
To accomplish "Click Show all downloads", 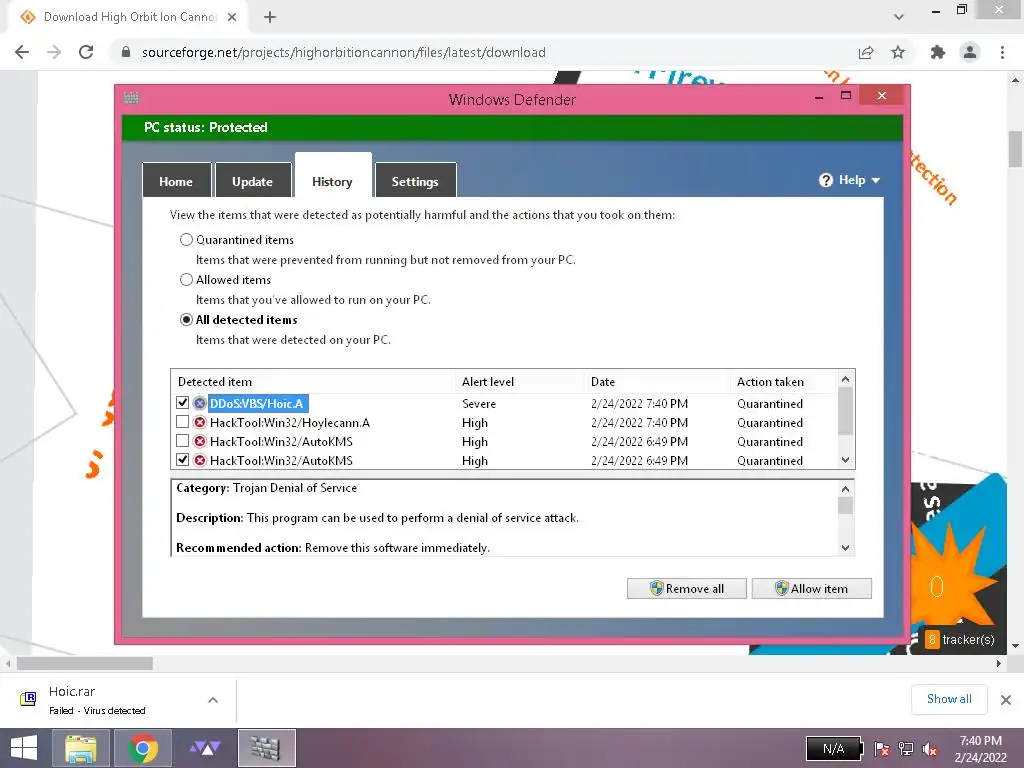I will tap(949, 699).
